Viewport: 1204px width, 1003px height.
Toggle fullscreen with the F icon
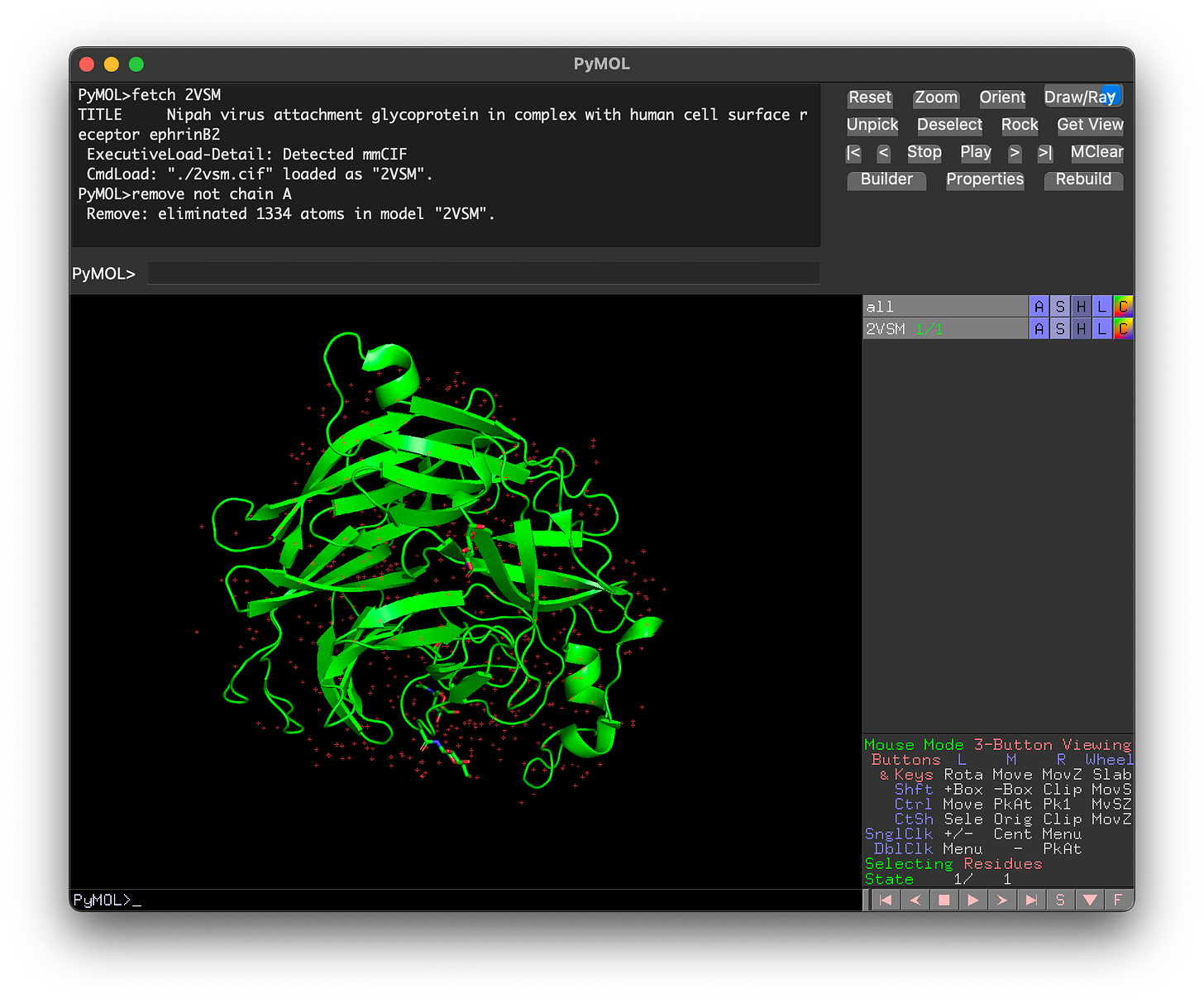pyautogui.click(x=1118, y=900)
